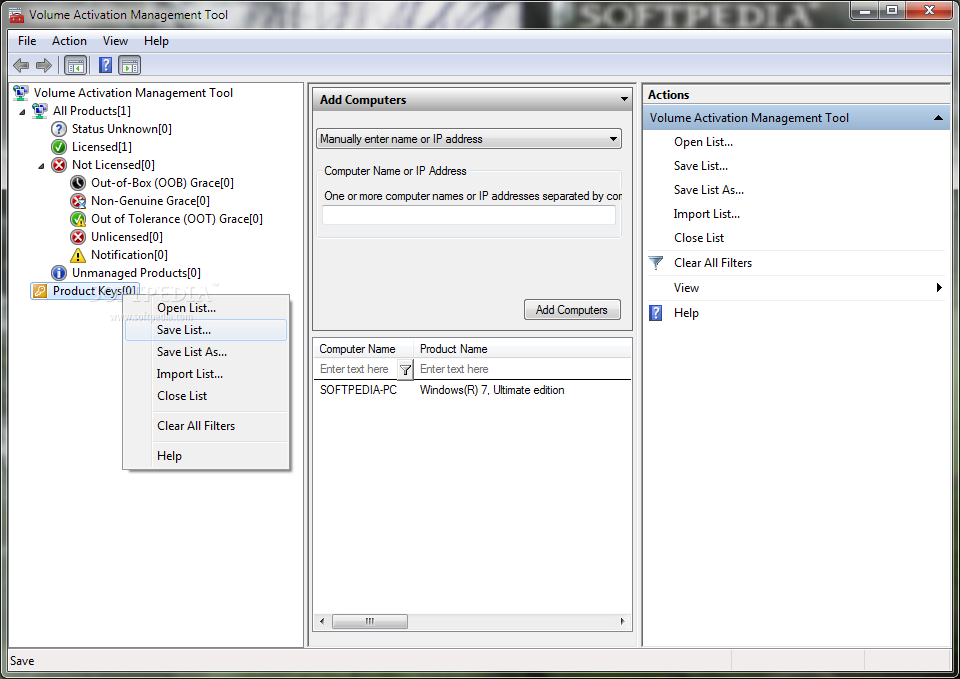This screenshot has width=960, height=679.
Task: Choose Open List... from the context menu
Action: point(206,308)
